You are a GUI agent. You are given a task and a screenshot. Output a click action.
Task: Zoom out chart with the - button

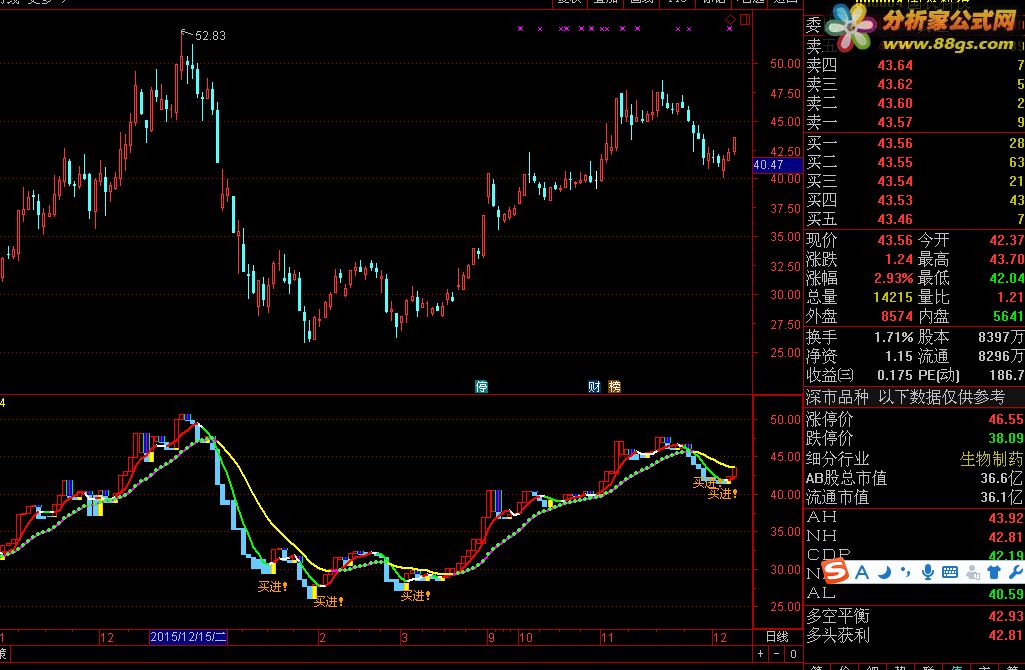pos(777,654)
